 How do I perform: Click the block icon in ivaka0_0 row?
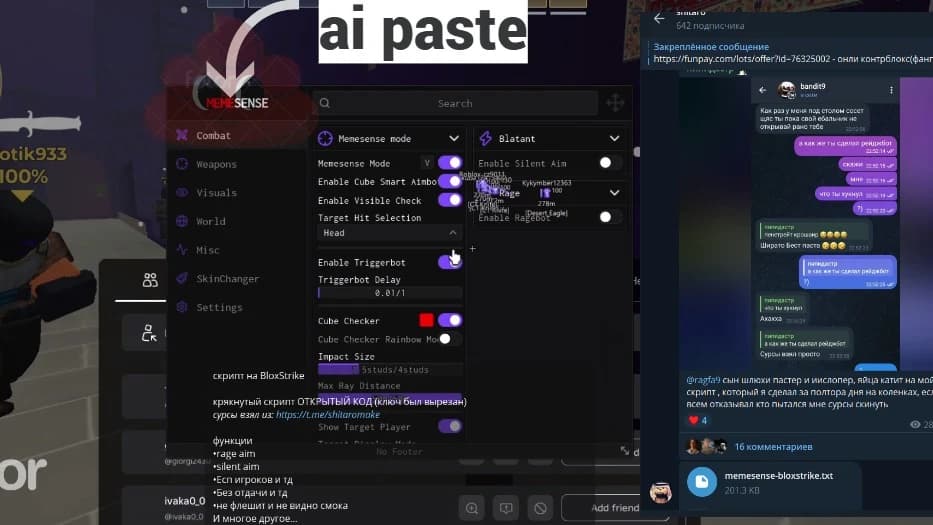(540, 508)
